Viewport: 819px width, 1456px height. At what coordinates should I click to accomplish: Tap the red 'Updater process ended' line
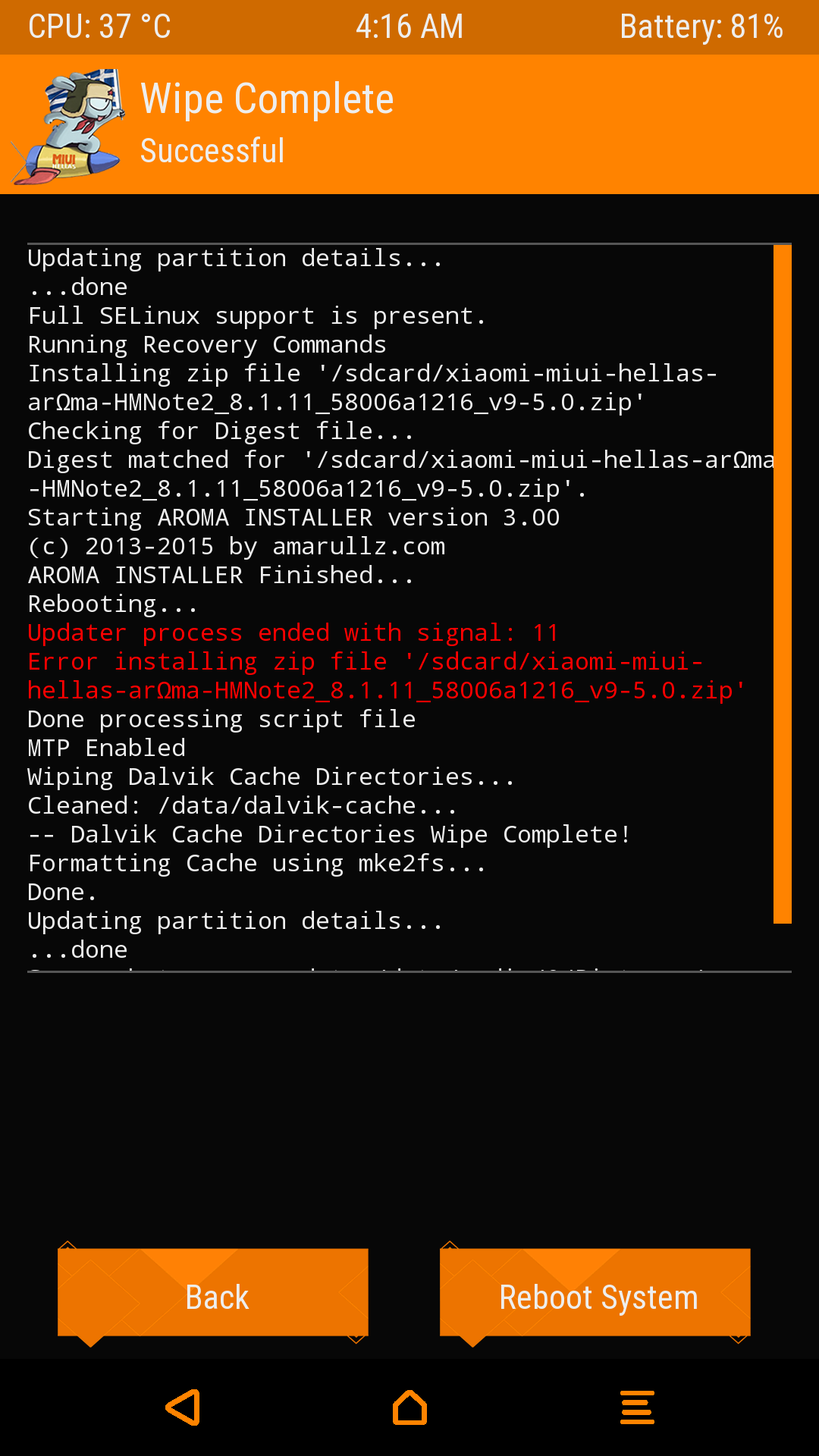tap(293, 633)
